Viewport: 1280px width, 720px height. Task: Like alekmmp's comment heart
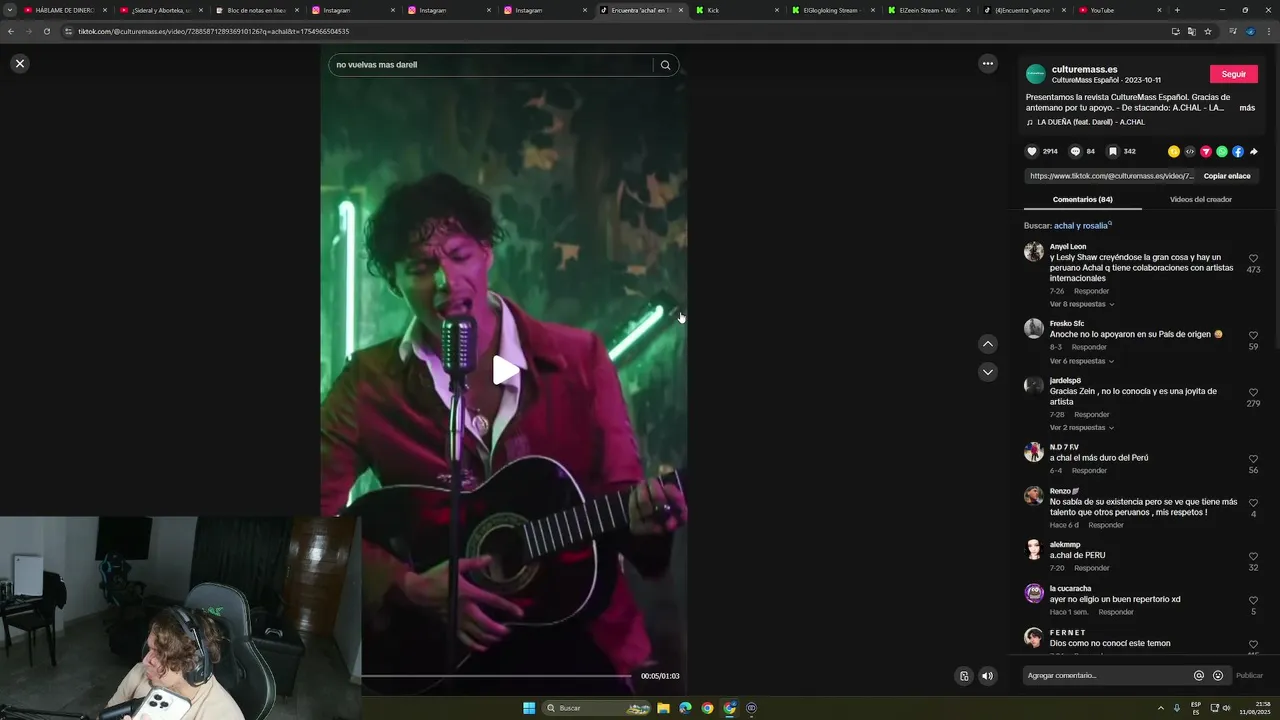pyautogui.click(x=1253, y=556)
